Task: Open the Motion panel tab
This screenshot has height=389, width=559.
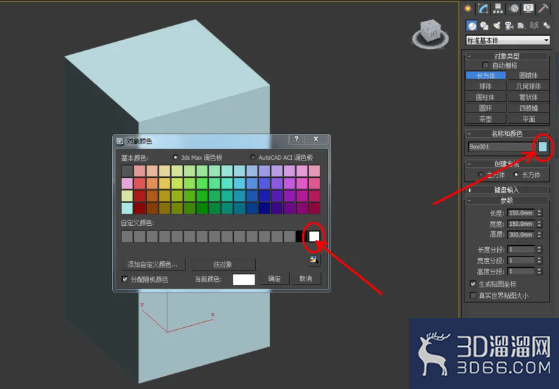Action: point(514,8)
